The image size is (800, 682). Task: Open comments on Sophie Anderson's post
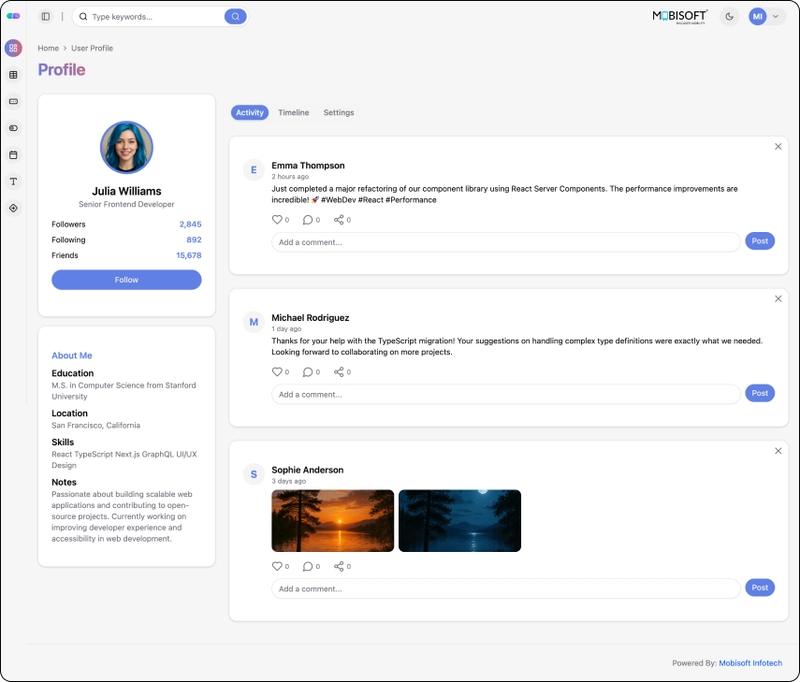point(308,566)
